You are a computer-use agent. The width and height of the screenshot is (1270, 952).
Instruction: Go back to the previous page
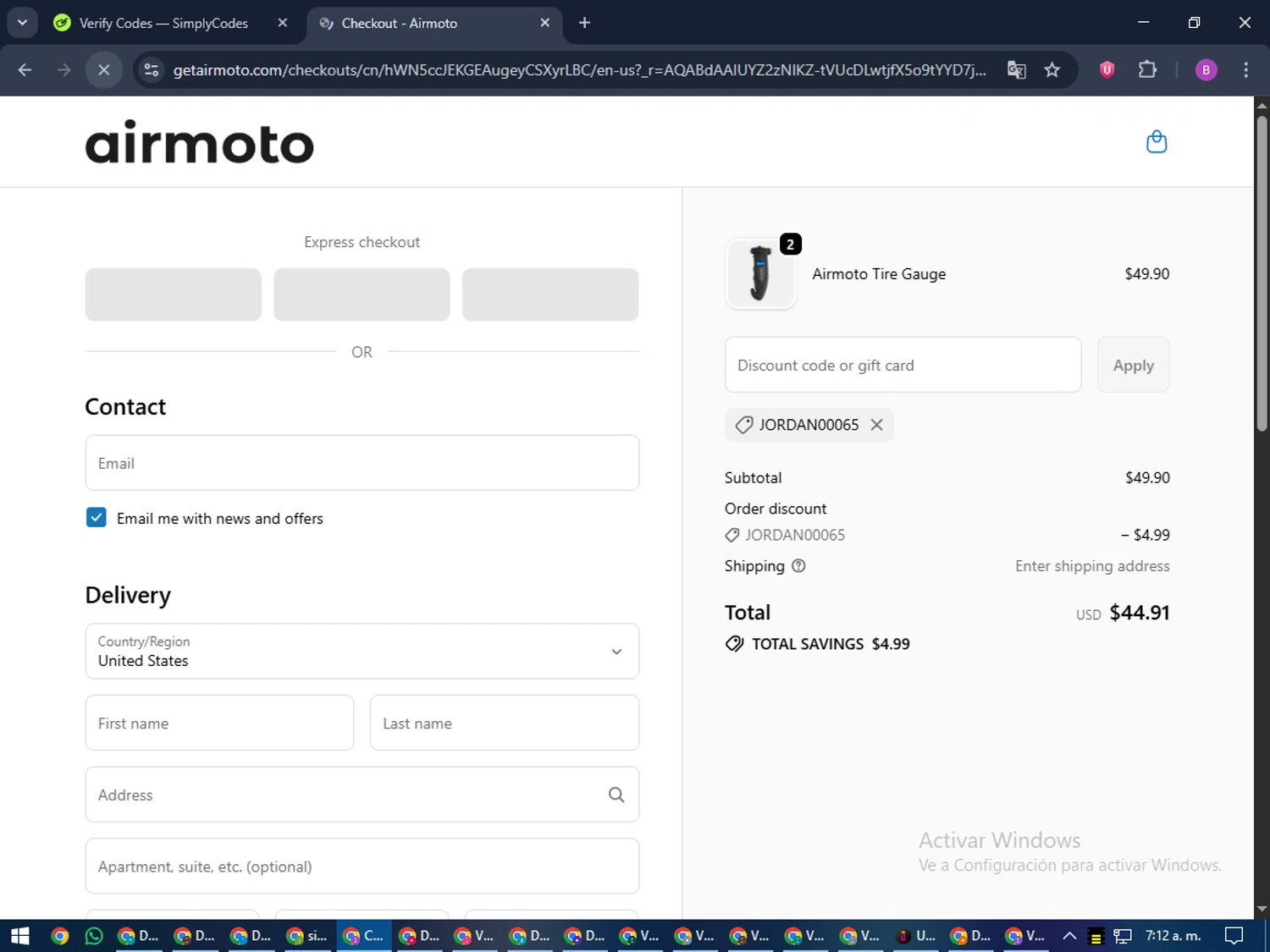25,70
